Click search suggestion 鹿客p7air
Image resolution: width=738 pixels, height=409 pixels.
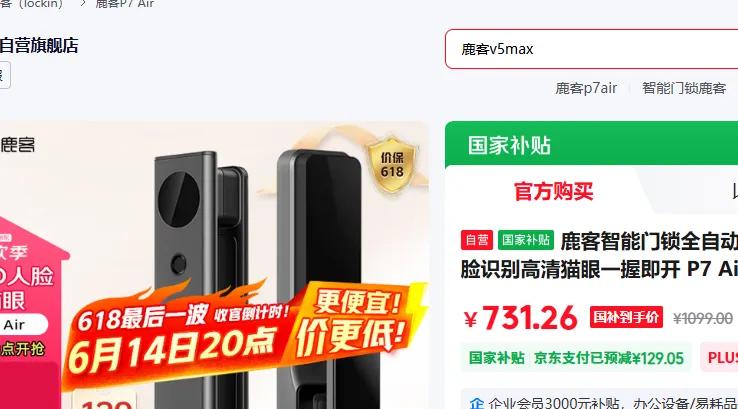(586, 88)
